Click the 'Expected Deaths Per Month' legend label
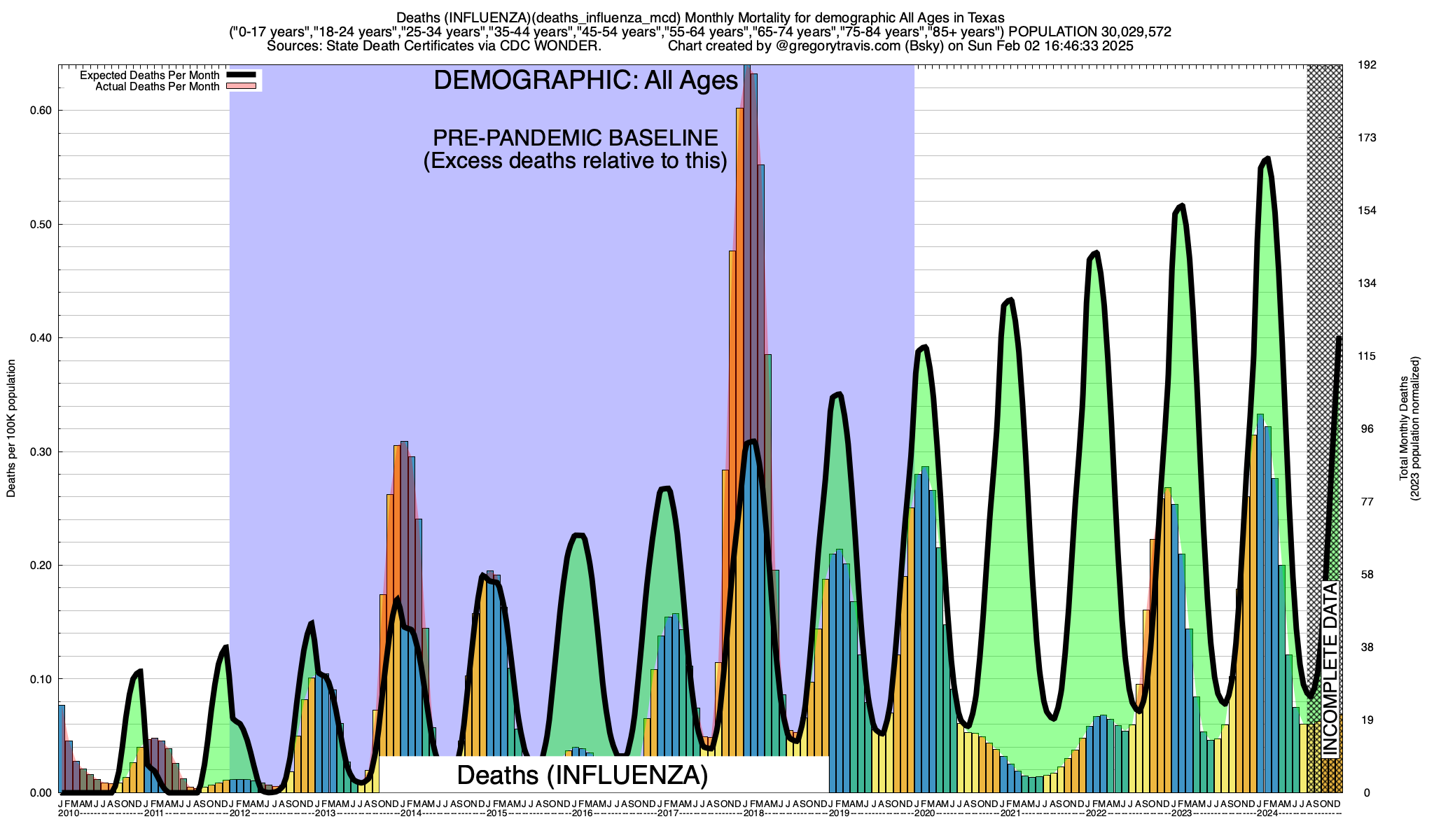1434x840 pixels. tap(149, 76)
